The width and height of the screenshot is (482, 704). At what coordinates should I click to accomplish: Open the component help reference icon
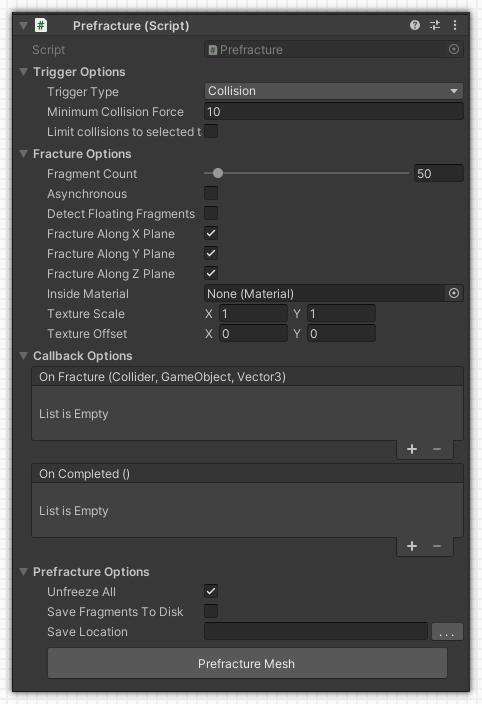coord(415,25)
